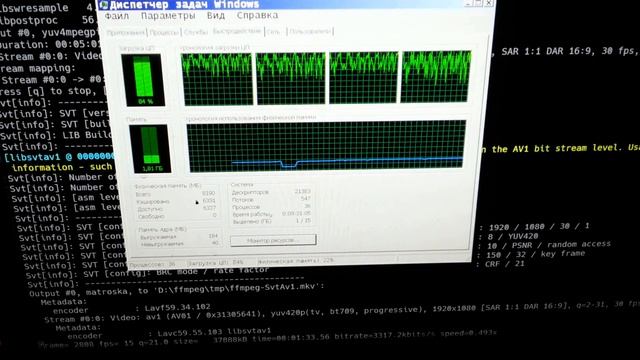Click terminal value 10 / PSNR / random access
Image resolution: width=640 pixels, height=360 pixels.
click(x=549, y=245)
